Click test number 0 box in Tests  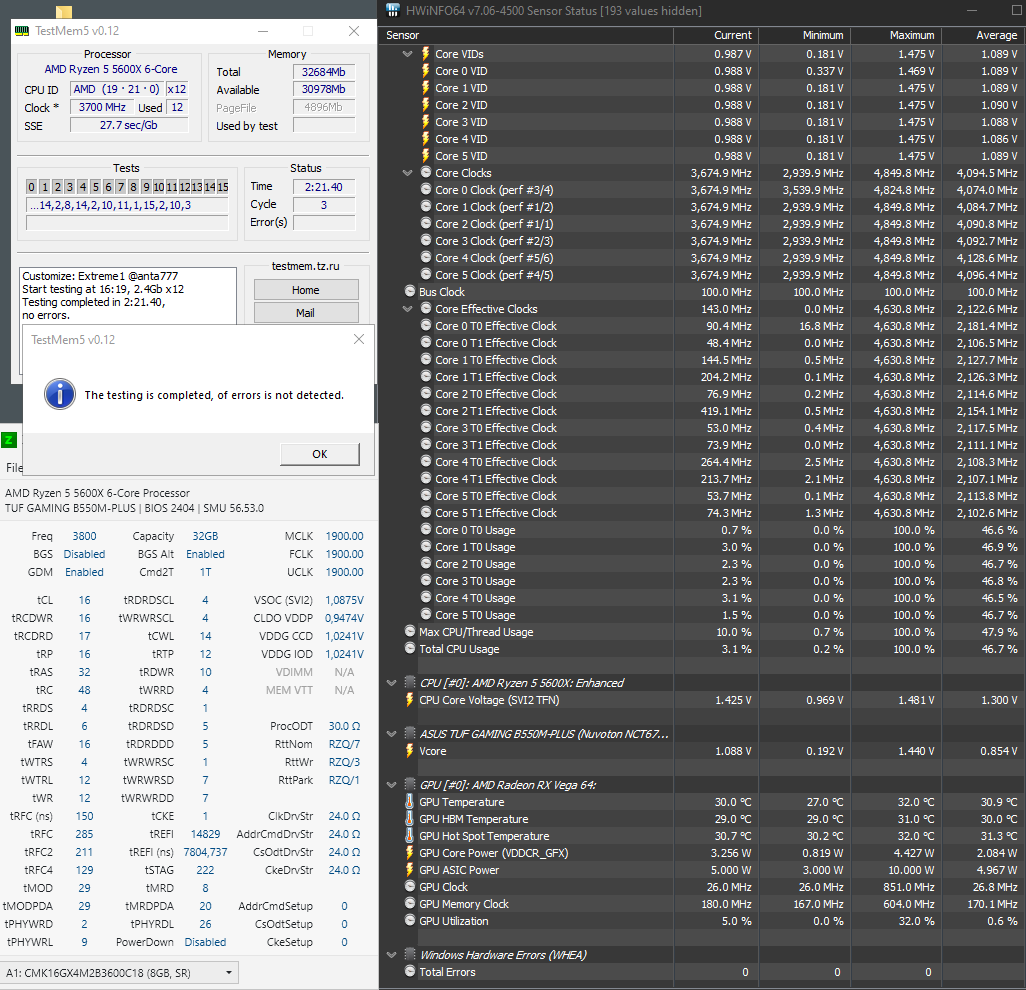[x=31, y=187]
